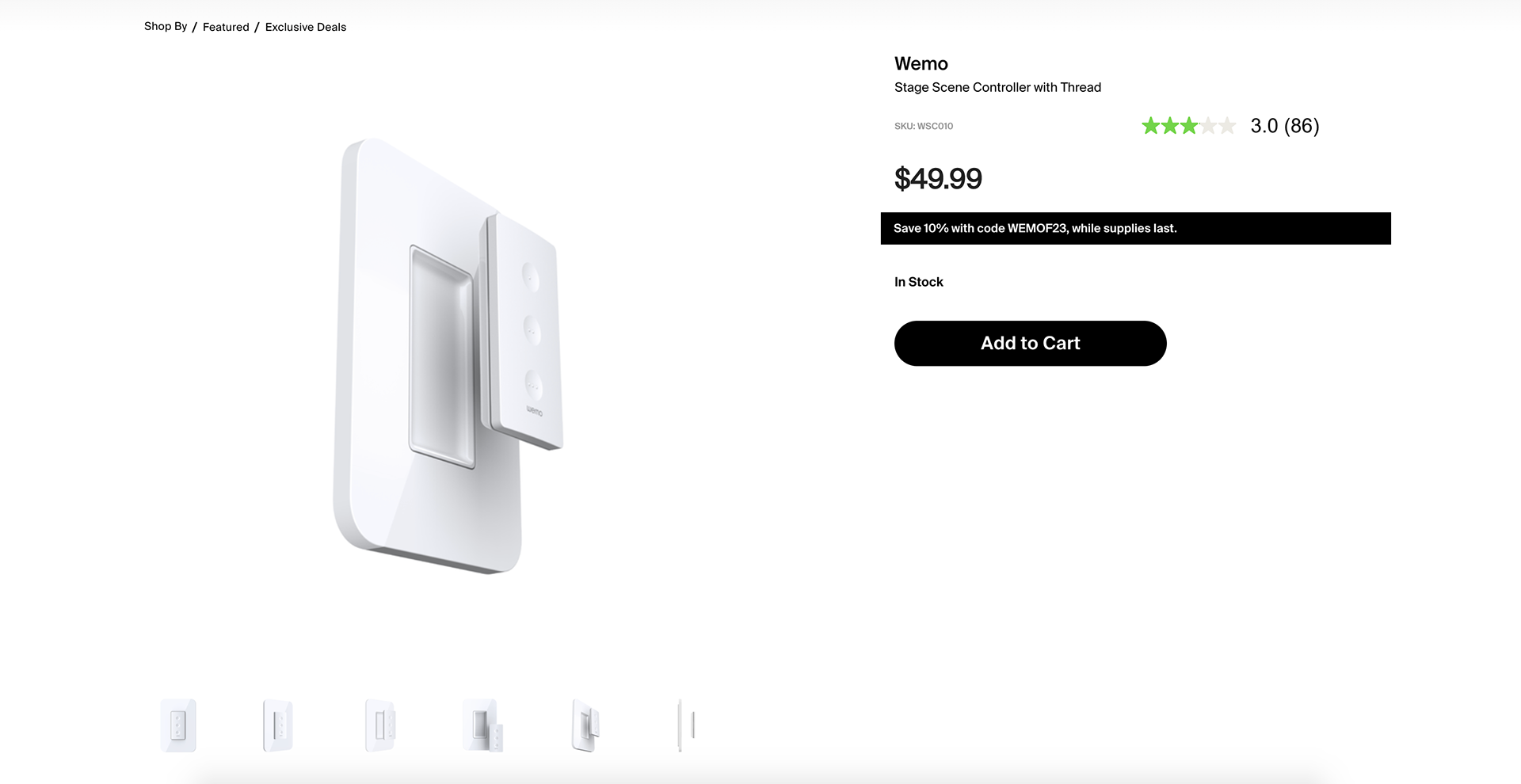Select the fifth thumbnail with perspective view

tap(585, 725)
